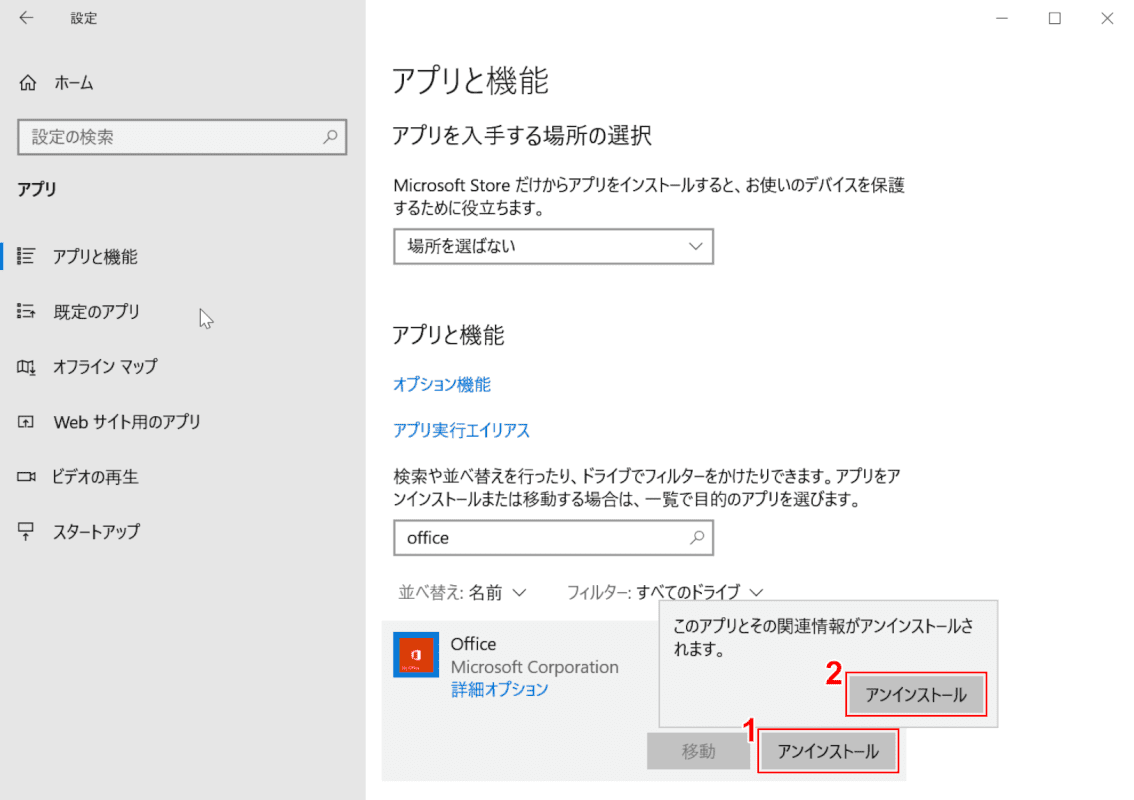The height and width of the screenshot is (800, 1134).
Task: Click the Web サイト用のアプリ icon
Action: tap(26, 422)
